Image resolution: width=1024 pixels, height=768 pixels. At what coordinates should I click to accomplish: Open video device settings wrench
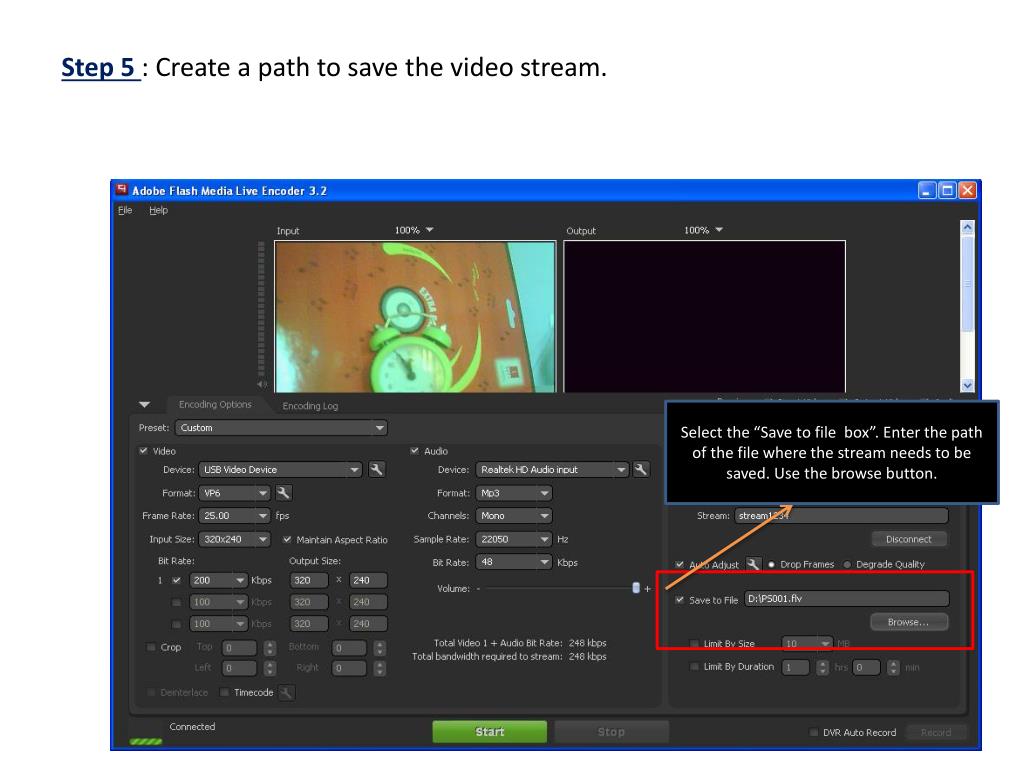376,469
